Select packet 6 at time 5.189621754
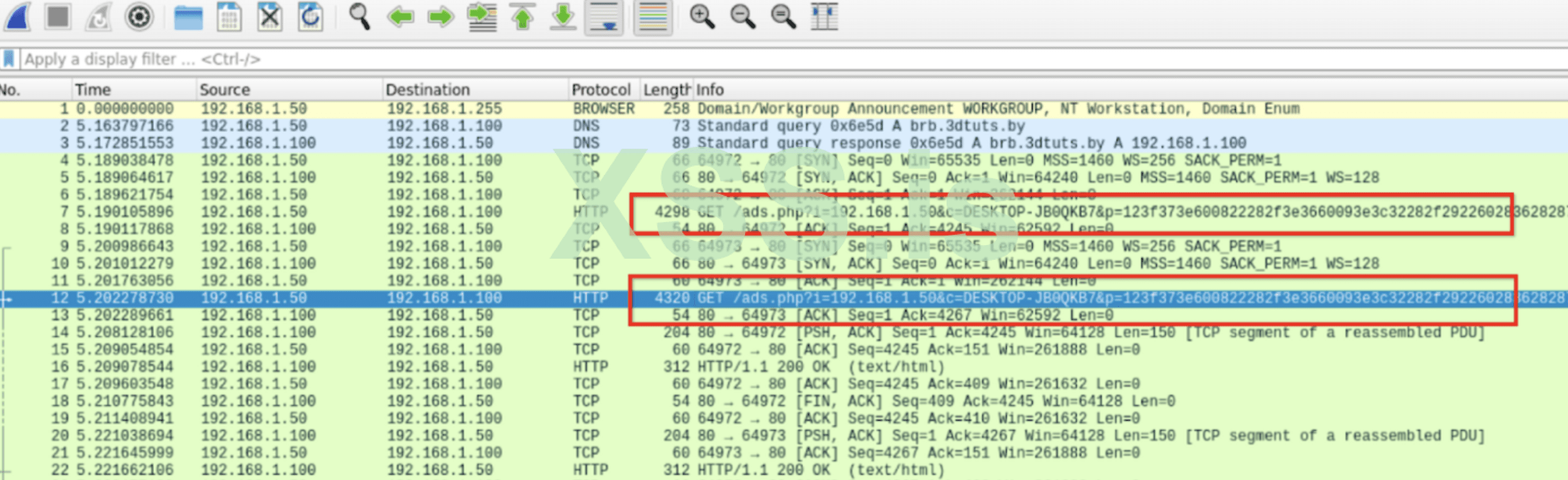Image resolution: width=1568 pixels, height=480 pixels. (784, 194)
